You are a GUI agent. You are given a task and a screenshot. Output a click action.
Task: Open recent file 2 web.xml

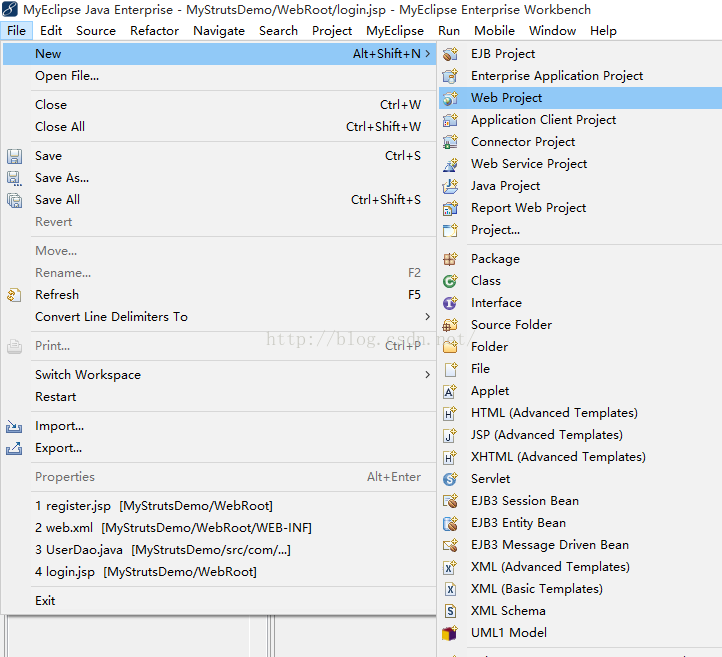pyautogui.click(x=219, y=528)
